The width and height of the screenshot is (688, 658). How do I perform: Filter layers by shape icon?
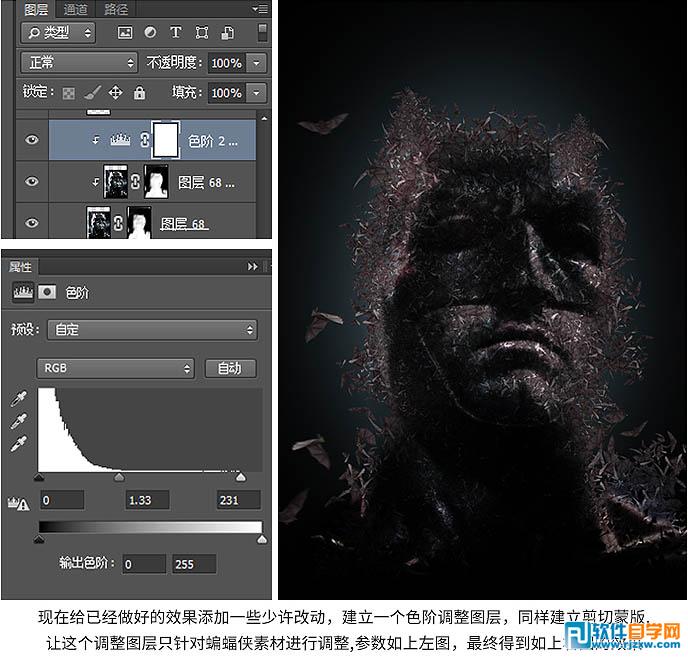click(201, 33)
